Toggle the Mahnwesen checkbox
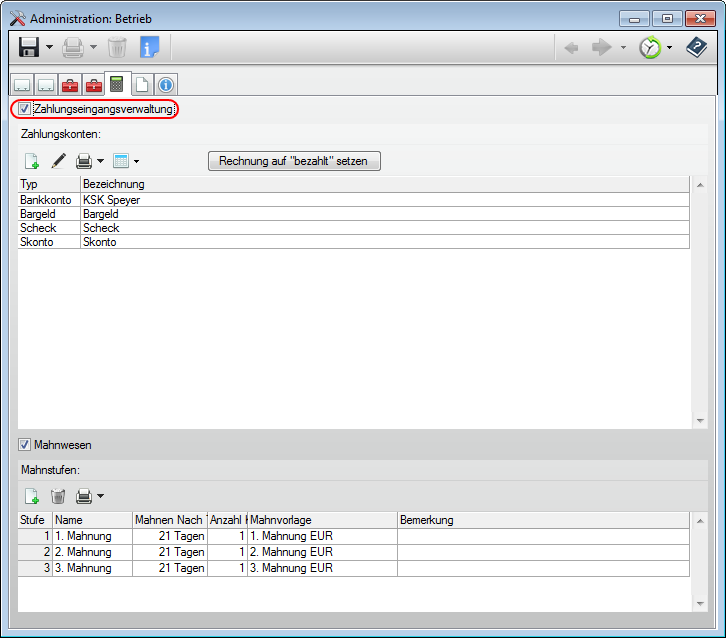 (x=25, y=444)
